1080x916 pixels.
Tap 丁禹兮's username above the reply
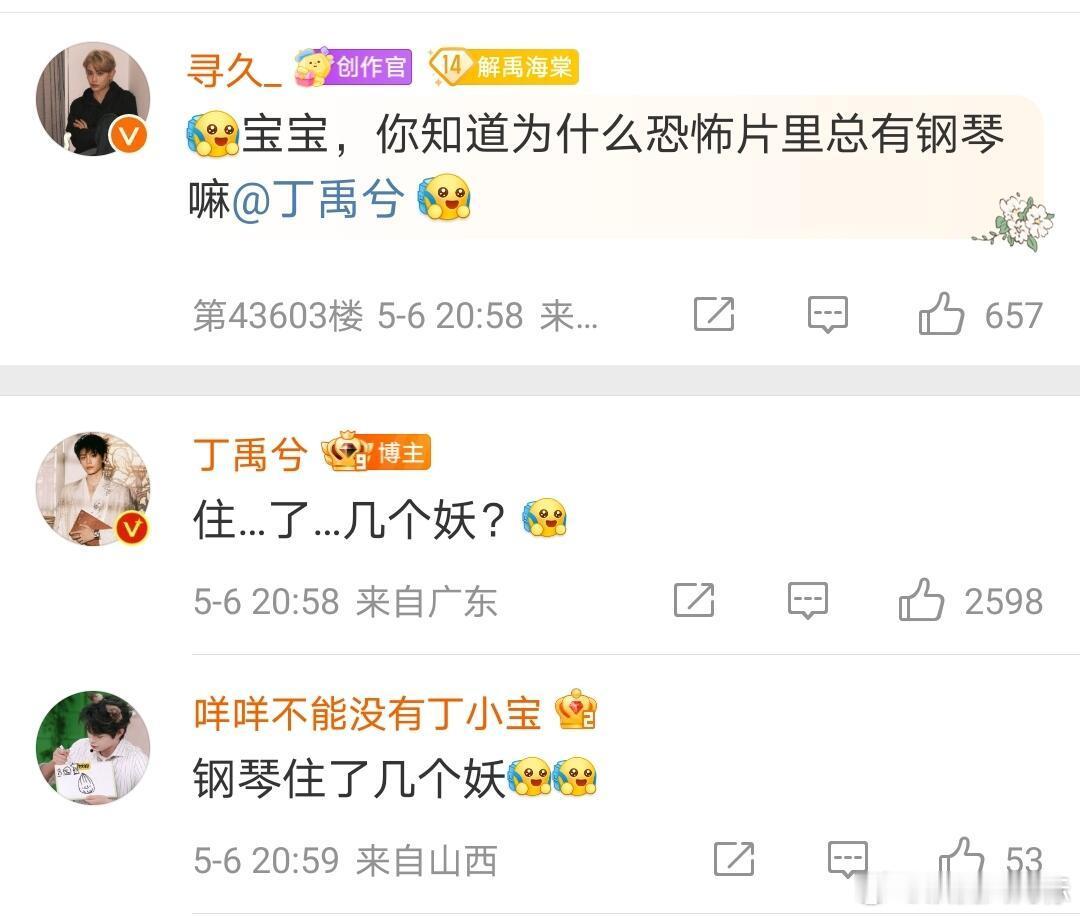pyautogui.click(x=250, y=454)
